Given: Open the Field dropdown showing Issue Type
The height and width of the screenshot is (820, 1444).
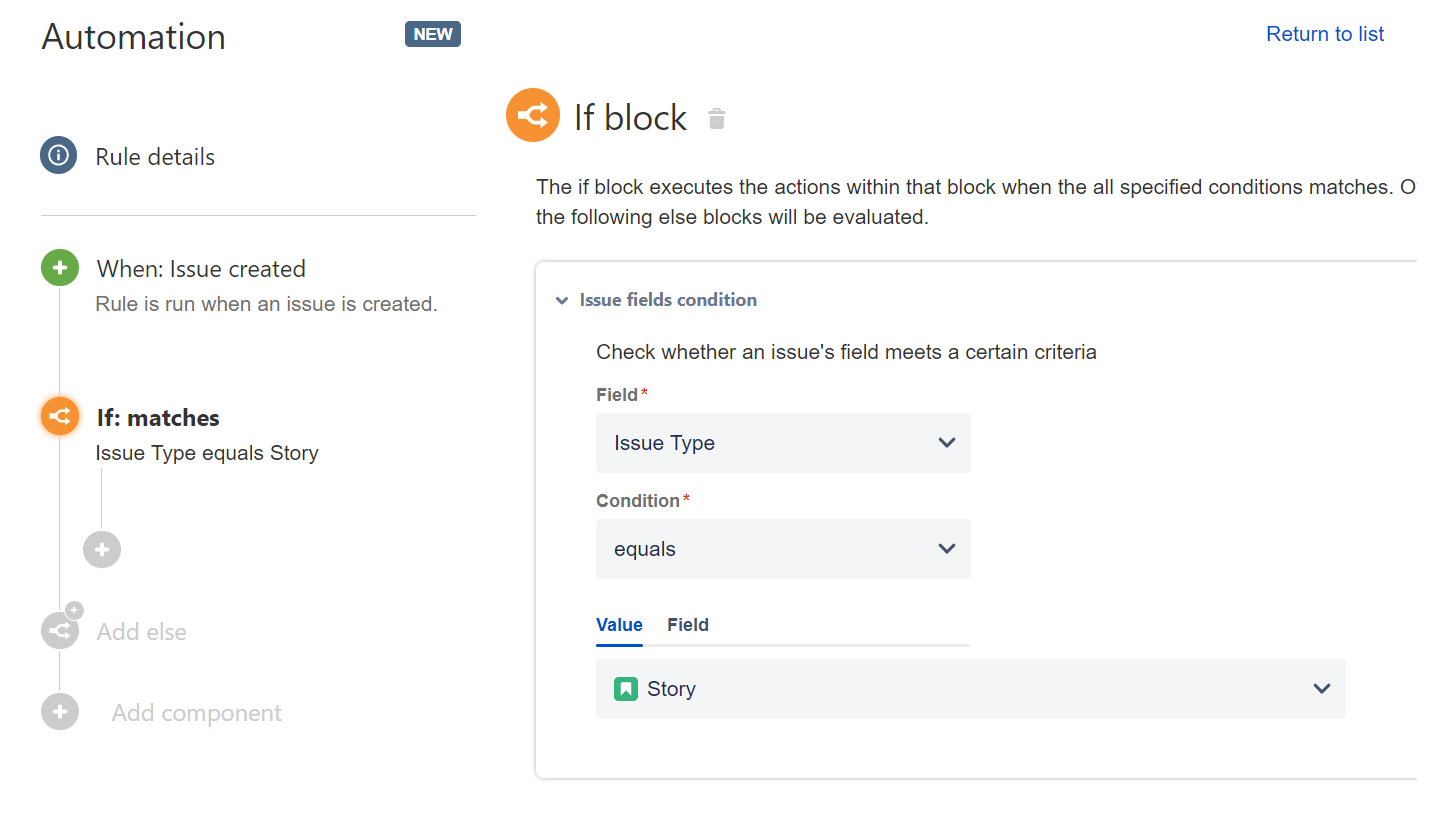Looking at the screenshot, I should point(783,443).
